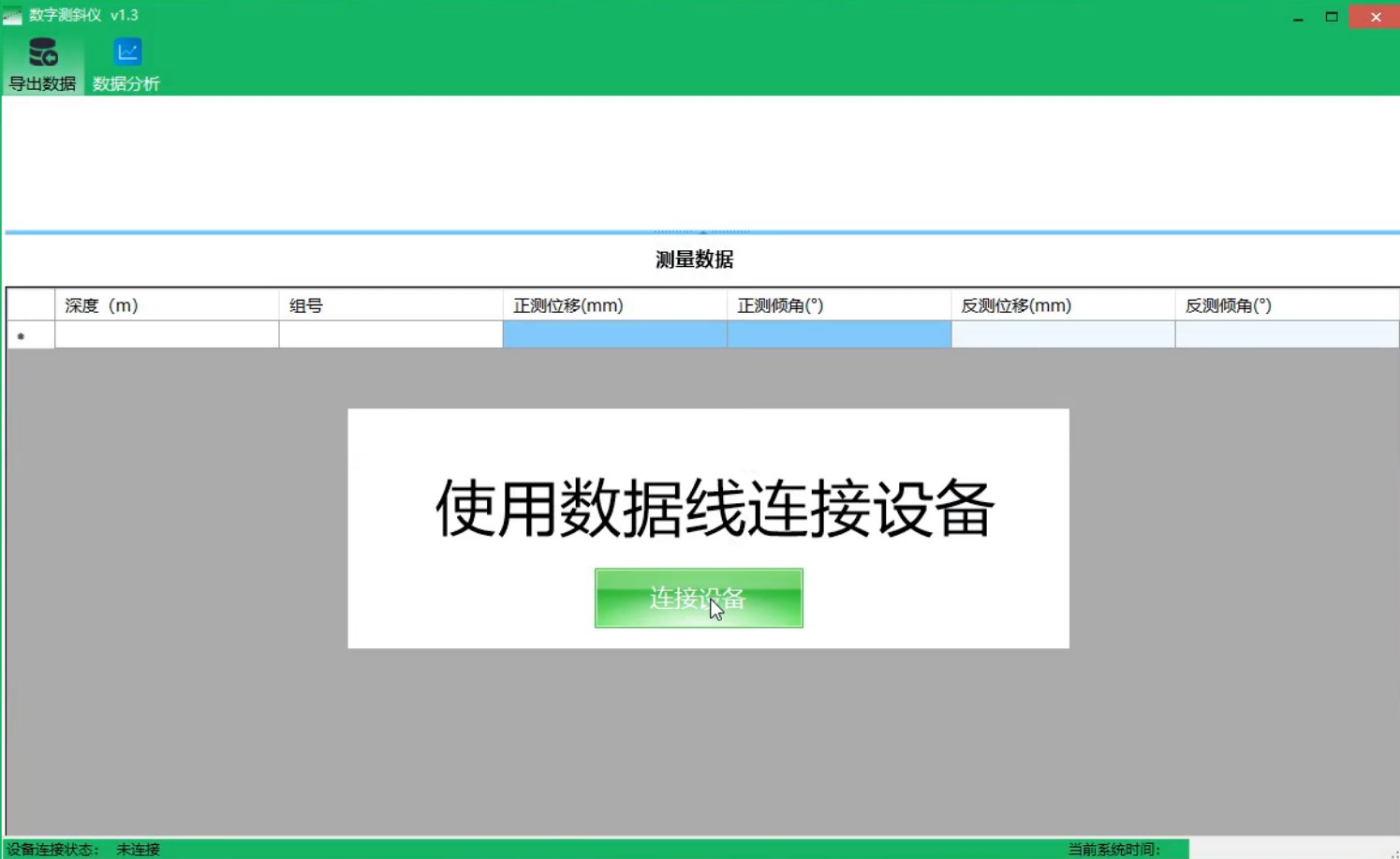
Task: Close the 数字测斜仪 application
Action: click(x=1375, y=17)
